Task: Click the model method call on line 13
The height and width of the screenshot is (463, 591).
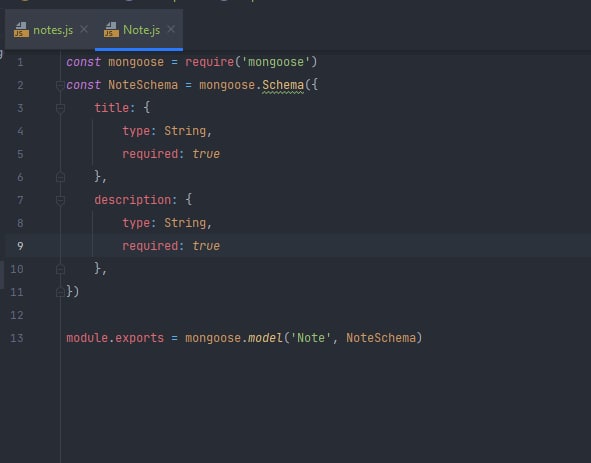Action: (265, 338)
